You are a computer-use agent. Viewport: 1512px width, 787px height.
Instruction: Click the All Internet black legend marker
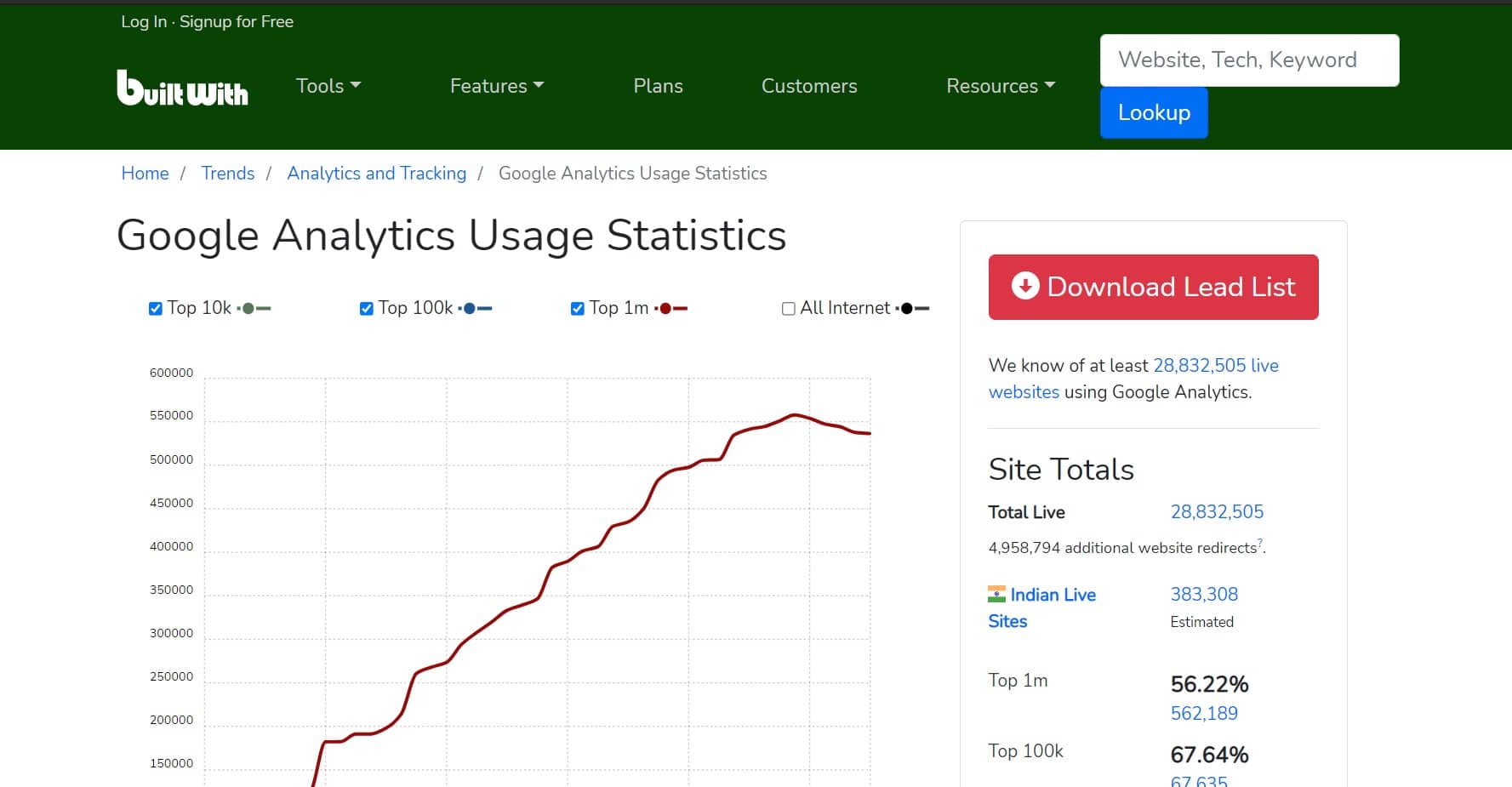coord(912,308)
